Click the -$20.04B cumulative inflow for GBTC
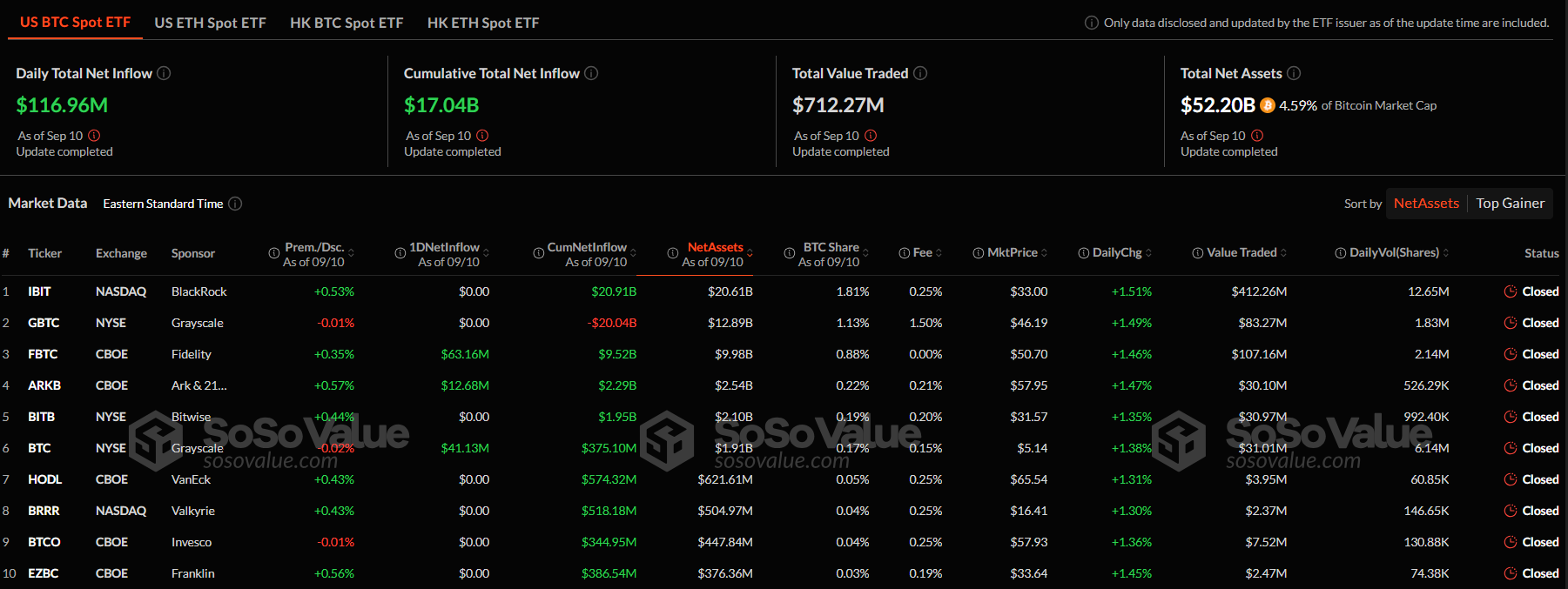This screenshot has width=1568, height=589. pyautogui.click(x=612, y=323)
